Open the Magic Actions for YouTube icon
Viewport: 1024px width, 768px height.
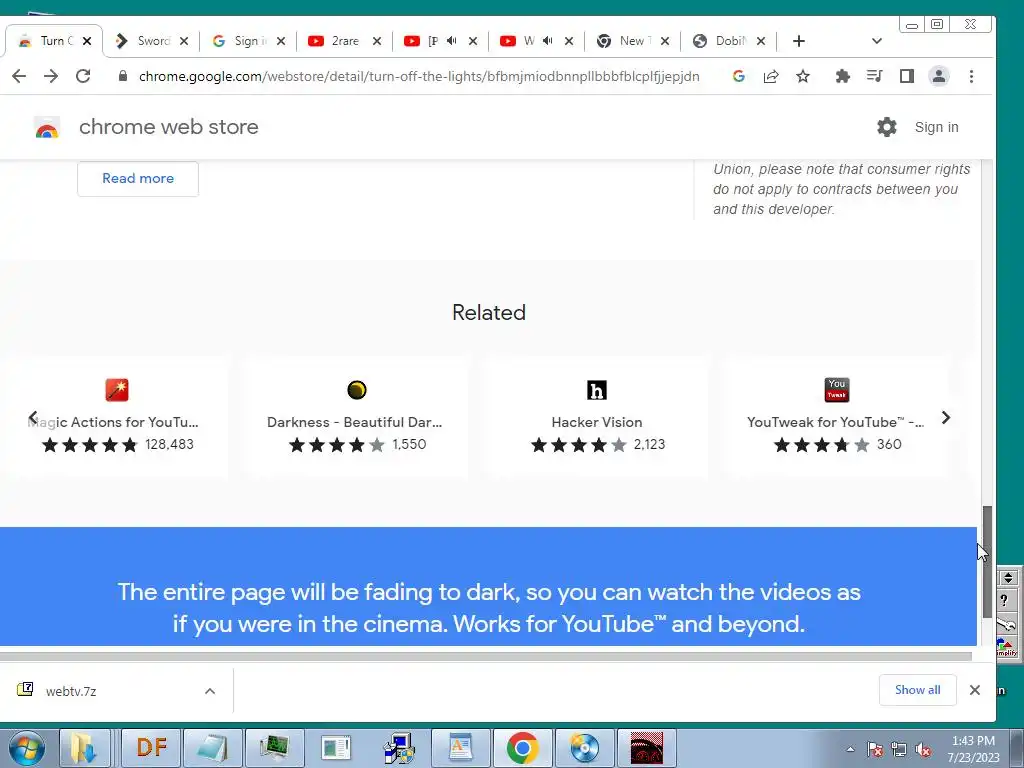pyautogui.click(x=117, y=390)
